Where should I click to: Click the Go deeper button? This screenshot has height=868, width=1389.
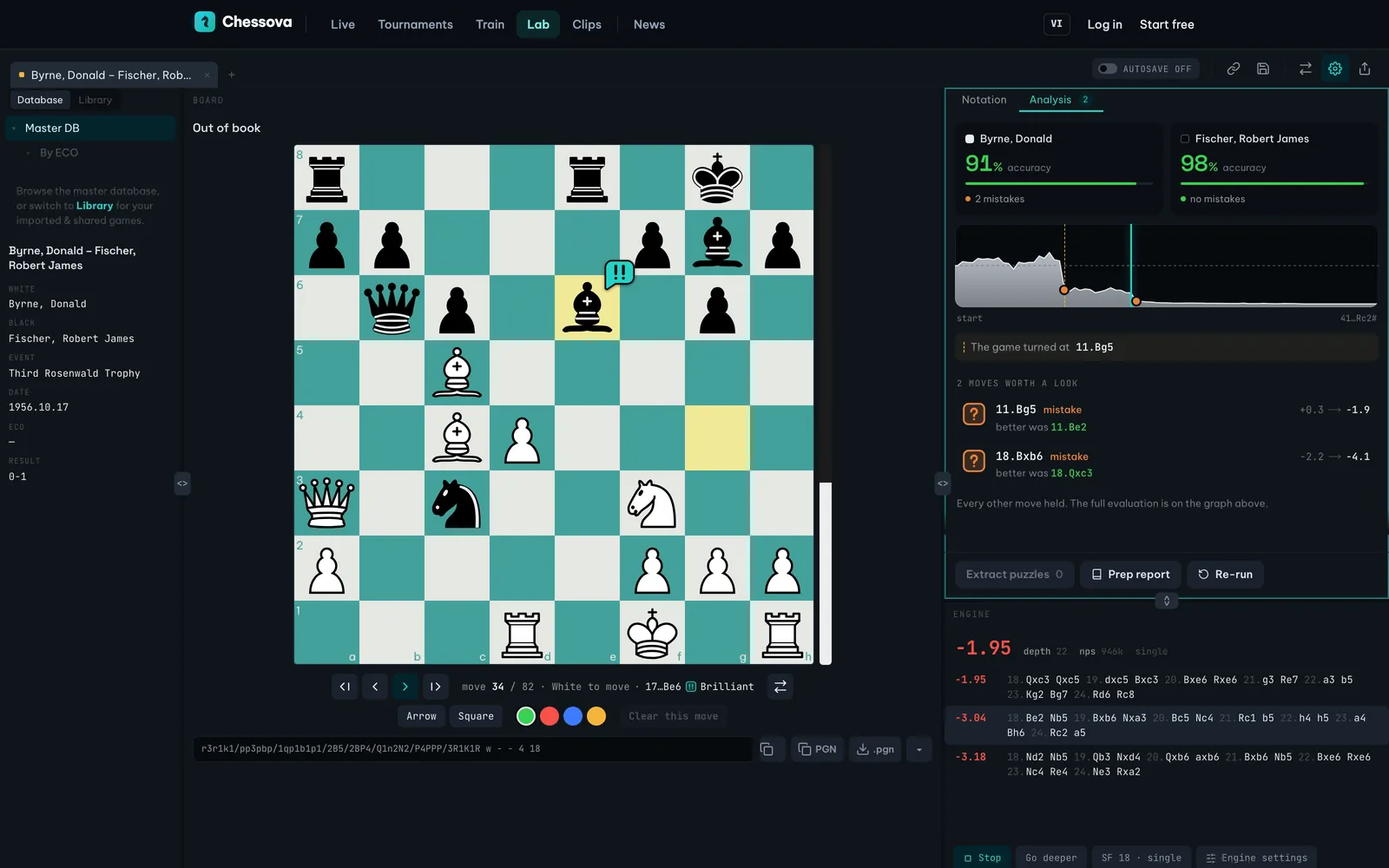(x=1051, y=858)
